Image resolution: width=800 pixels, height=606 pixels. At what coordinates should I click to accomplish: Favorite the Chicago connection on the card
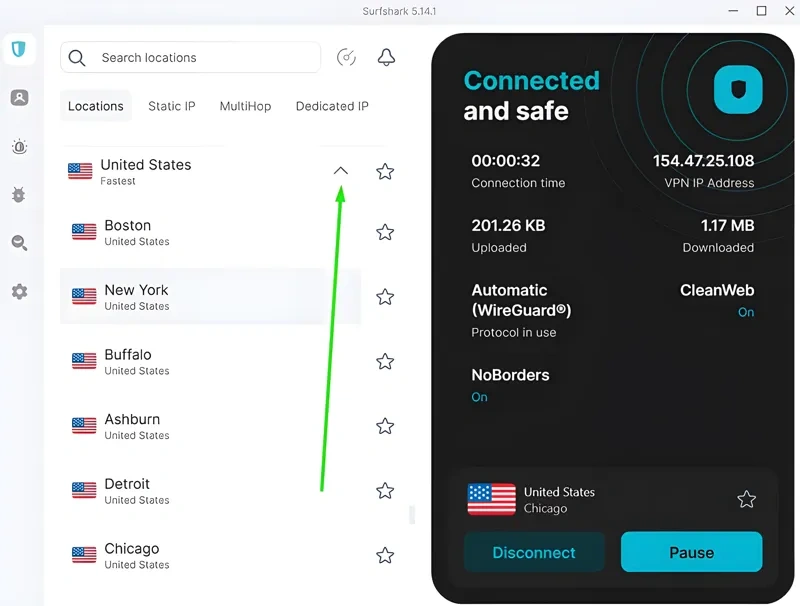point(746,499)
